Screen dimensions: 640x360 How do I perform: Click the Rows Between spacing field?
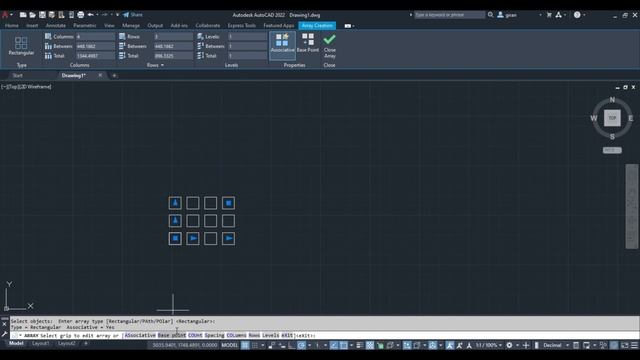tap(173, 46)
